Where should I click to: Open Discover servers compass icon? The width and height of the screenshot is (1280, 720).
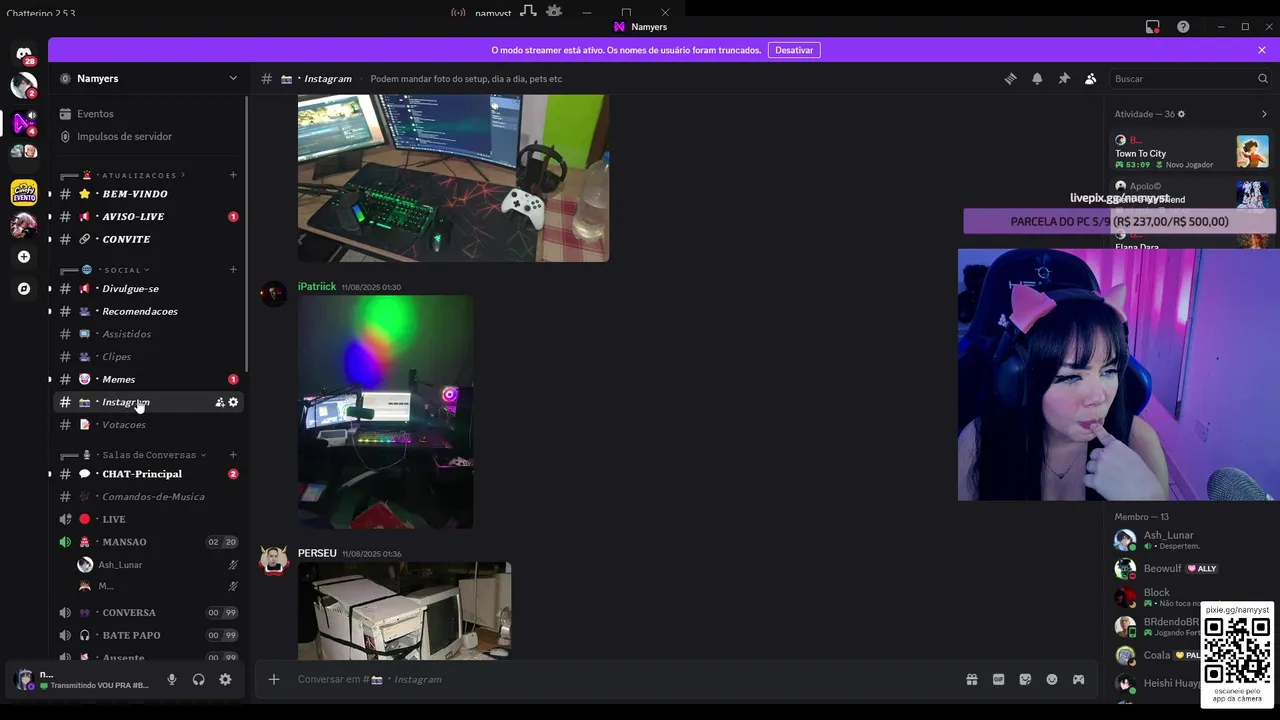[x=24, y=289]
